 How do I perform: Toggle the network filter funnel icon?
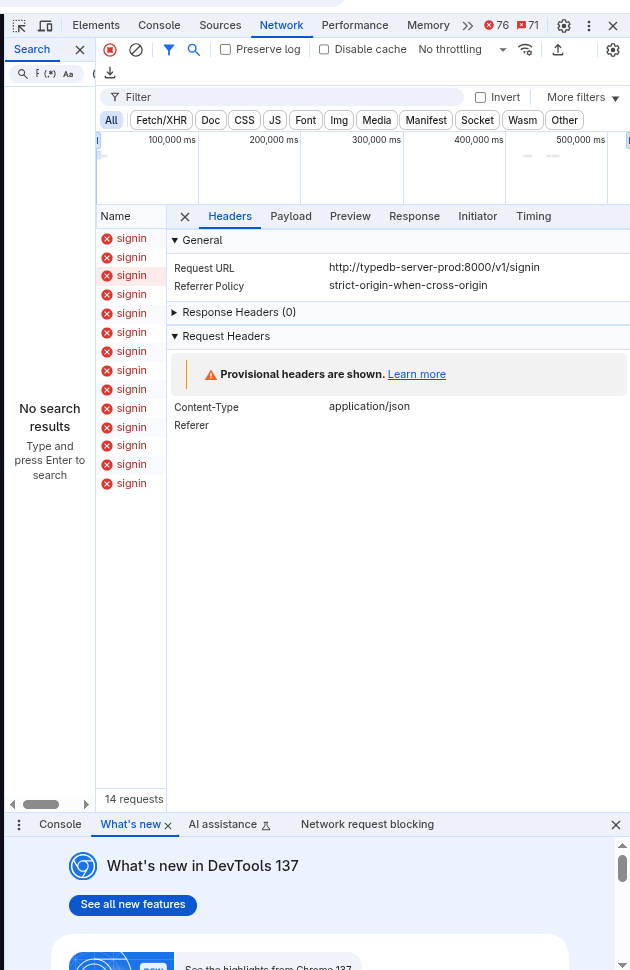168,49
